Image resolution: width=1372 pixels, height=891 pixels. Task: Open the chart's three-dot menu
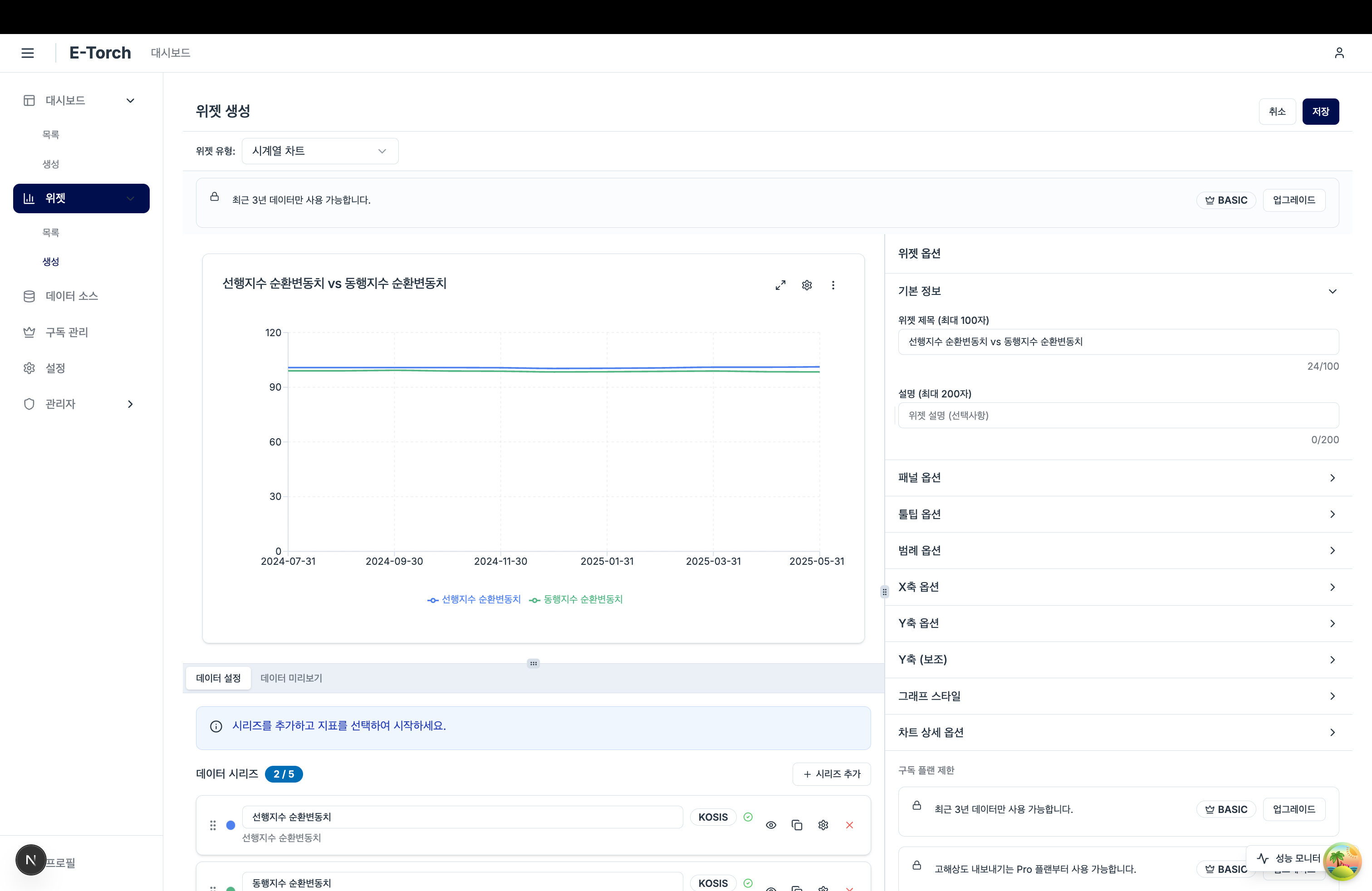[x=833, y=285]
